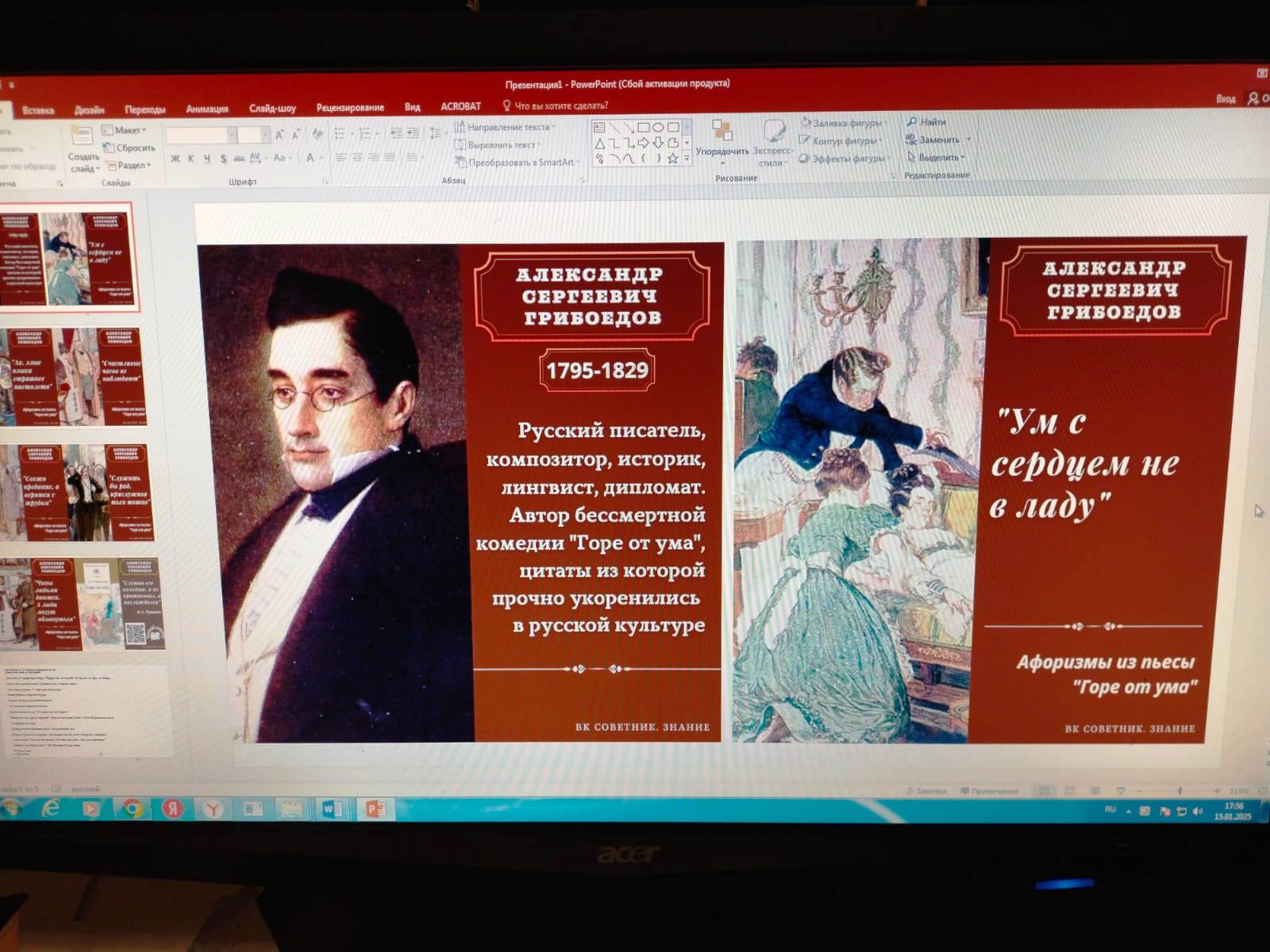Screen dimensions: 1270x952
Task: Toggle italic (К) formatting
Action: click(x=190, y=159)
